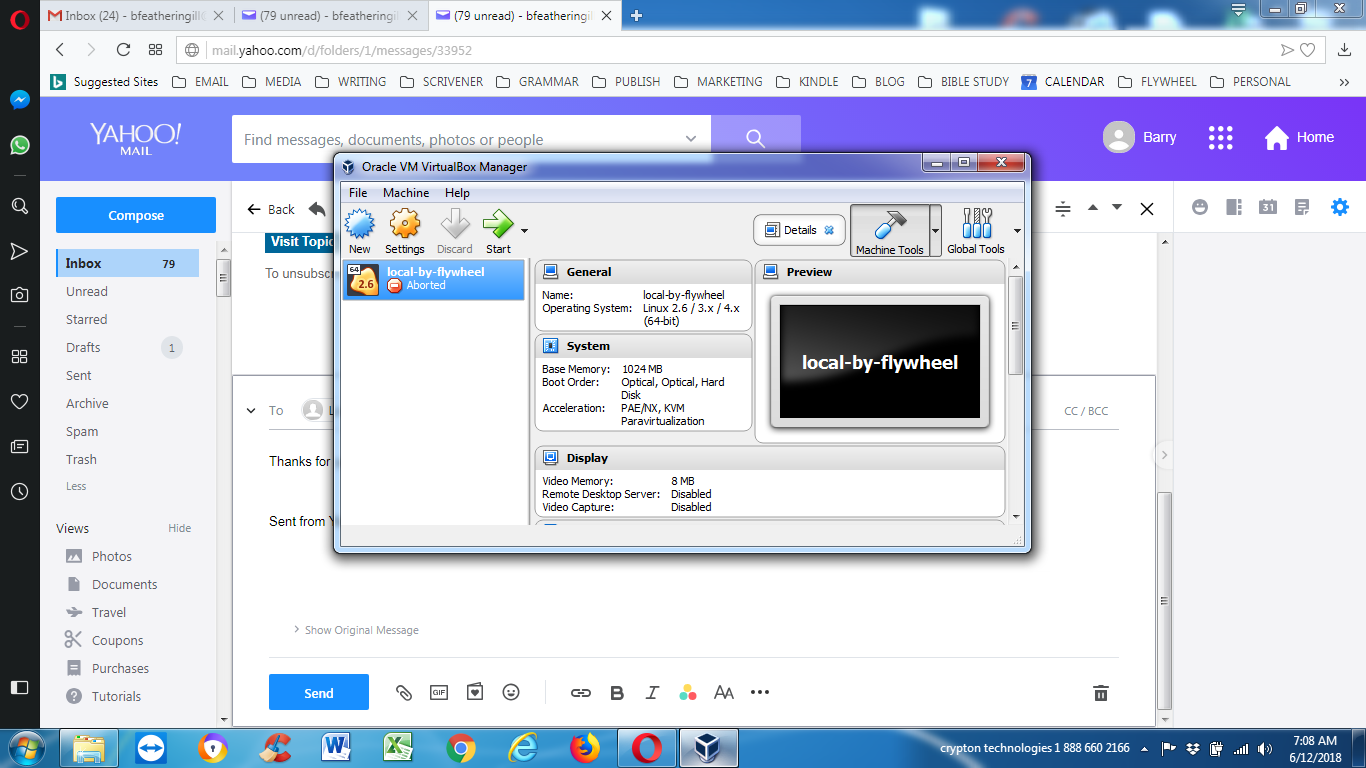Screen dimensions: 1366x768
Task: Open the Inbox folder
Action: [x=127, y=264]
